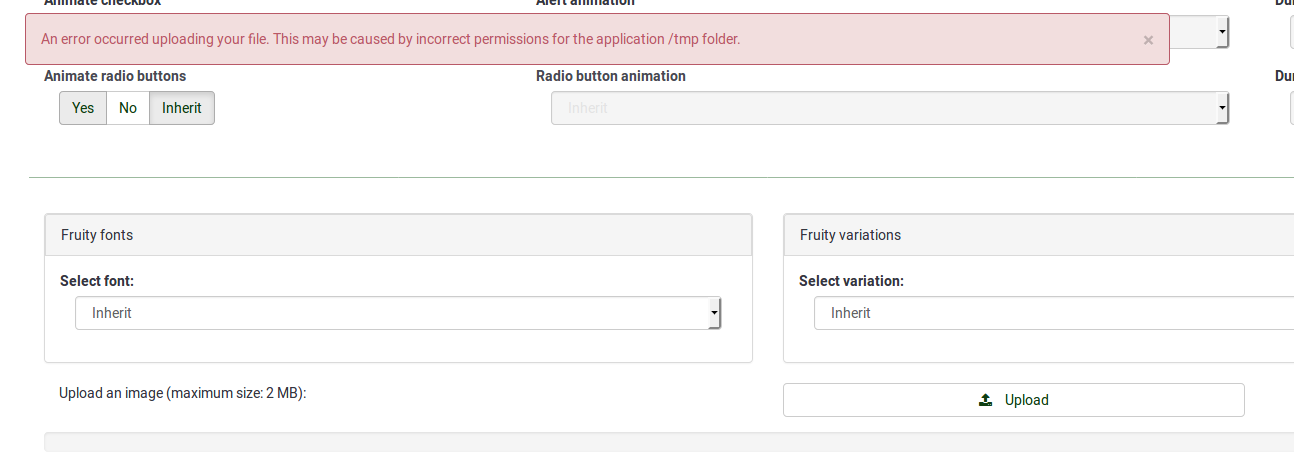
Task: Click the "Animate radio buttons" label
Action: click(115, 76)
